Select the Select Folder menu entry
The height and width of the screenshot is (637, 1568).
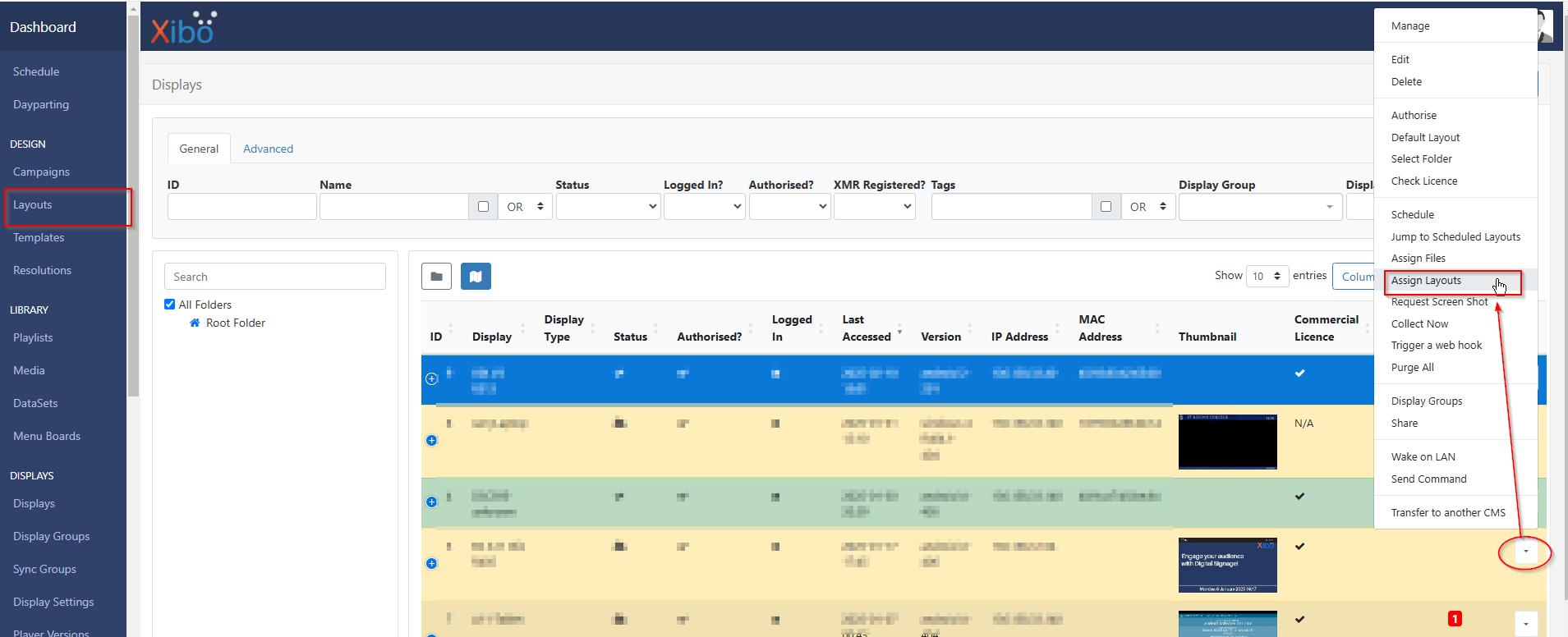click(x=1421, y=159)
